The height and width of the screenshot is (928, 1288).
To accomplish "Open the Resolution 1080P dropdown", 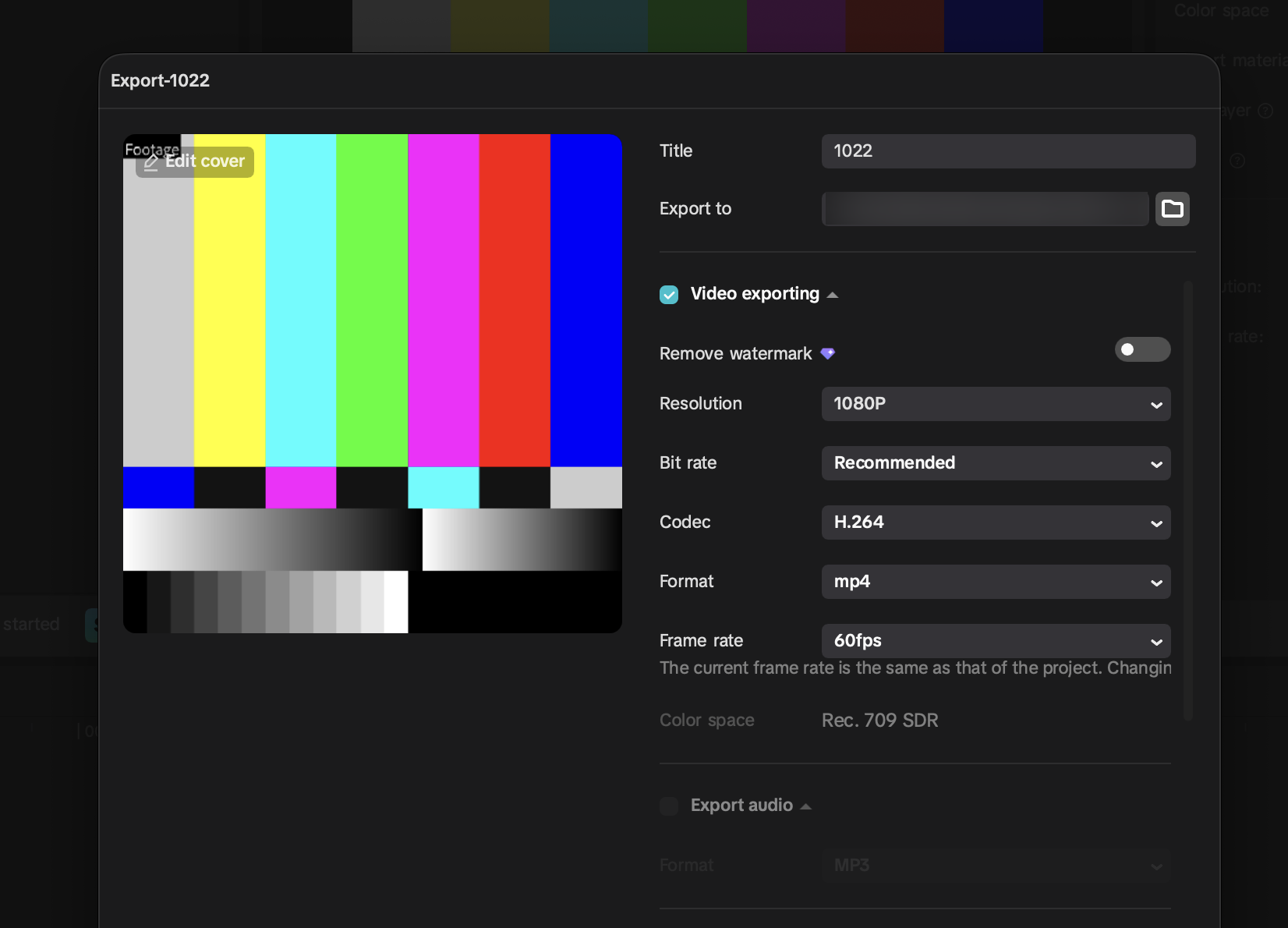I will (996, 404).
